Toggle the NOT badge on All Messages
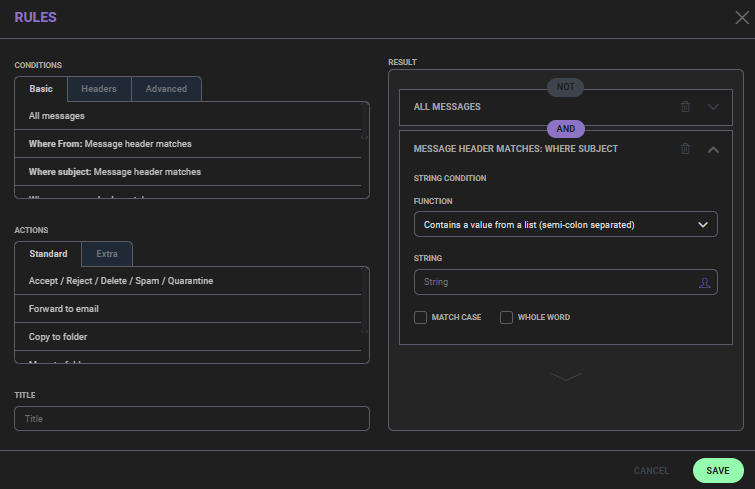This screenshot has width=755, height=489. pyautogui.click(x=565, y=87)
